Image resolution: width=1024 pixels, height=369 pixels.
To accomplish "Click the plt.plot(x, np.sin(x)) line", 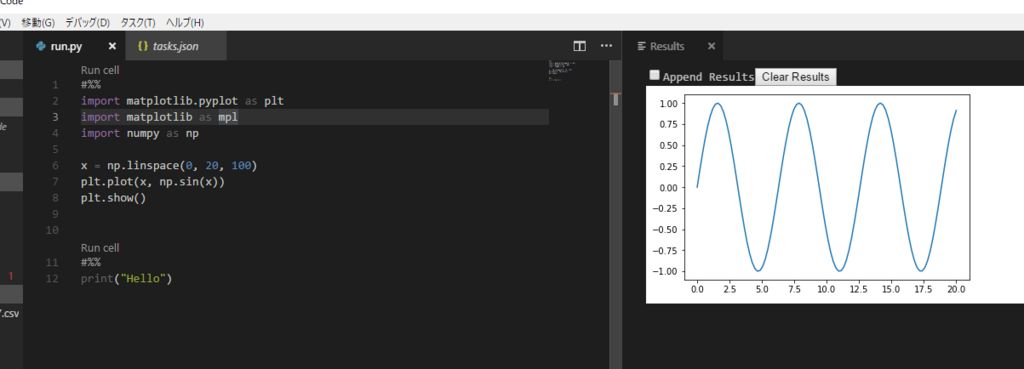I will point(153,182).
